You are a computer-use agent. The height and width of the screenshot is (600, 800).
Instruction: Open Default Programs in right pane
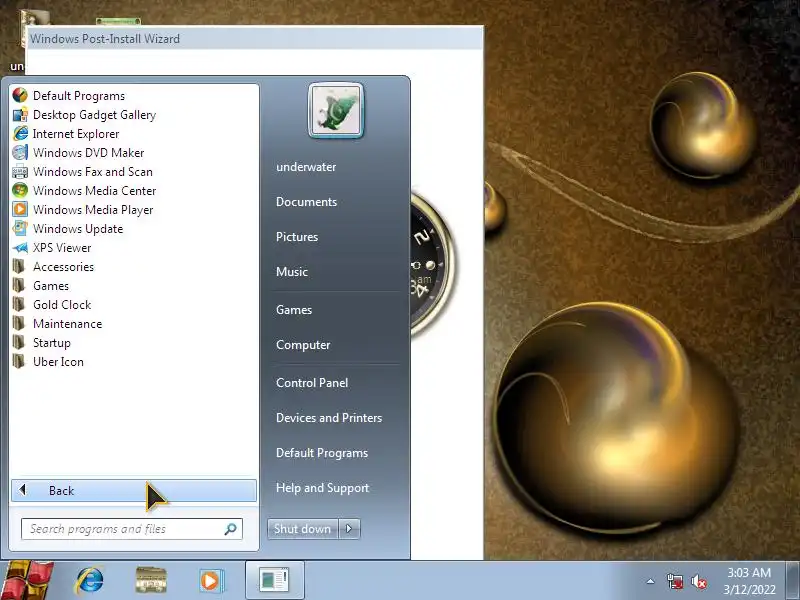[x=322, y=453]
